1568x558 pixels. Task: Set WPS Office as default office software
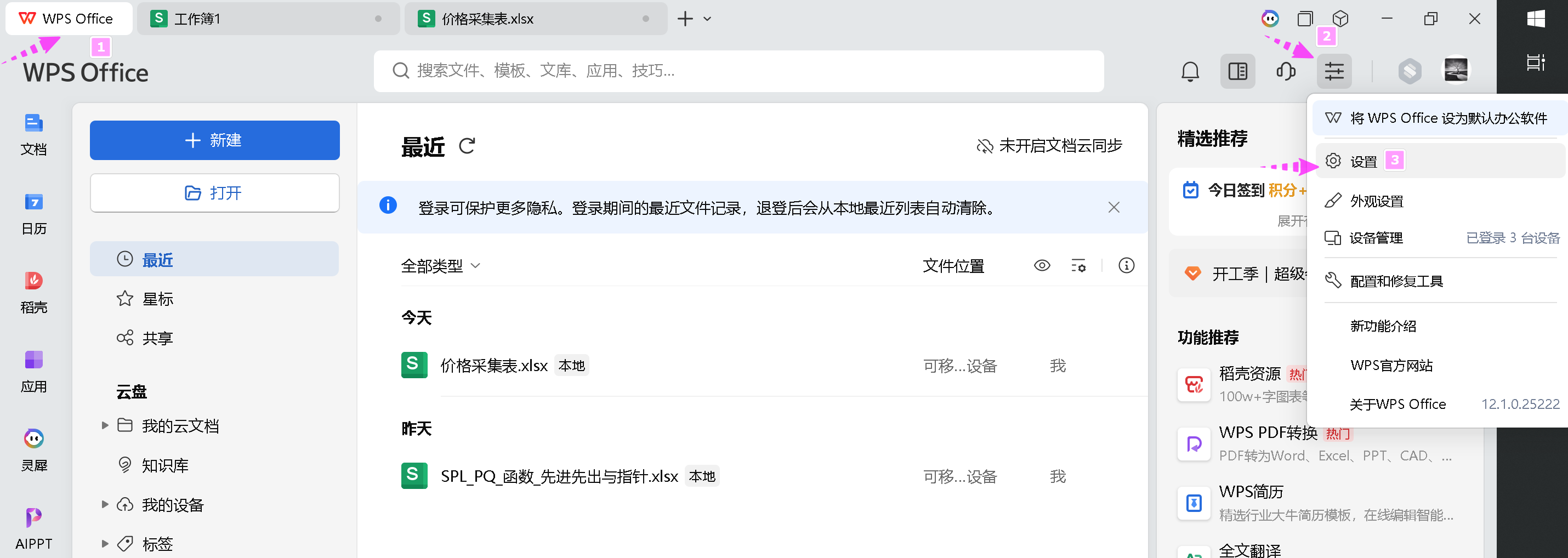1440,118
